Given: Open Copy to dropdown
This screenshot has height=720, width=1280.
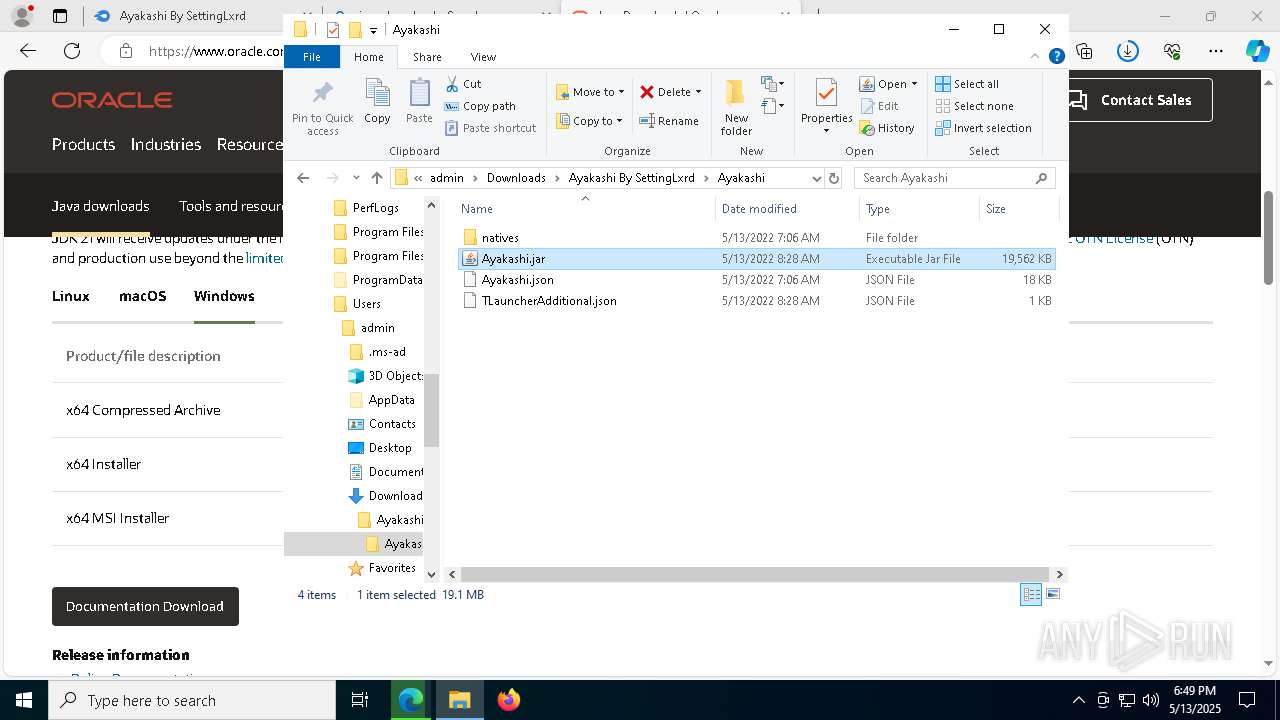Looking at the screenshot, I should [x=590, y=121].
